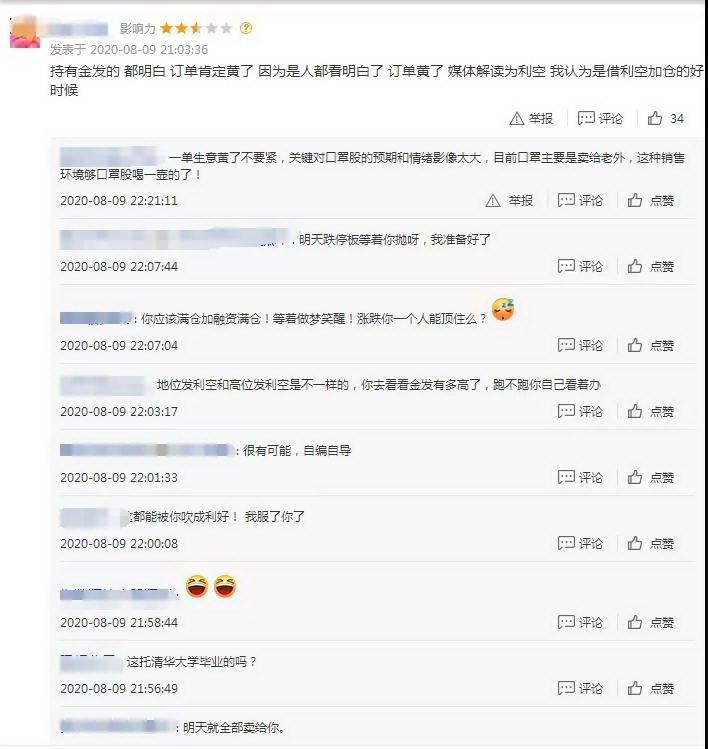708x749 pixels.
Task: Like the 22:07:04 reply with 点赞
Action: [650, 345]
